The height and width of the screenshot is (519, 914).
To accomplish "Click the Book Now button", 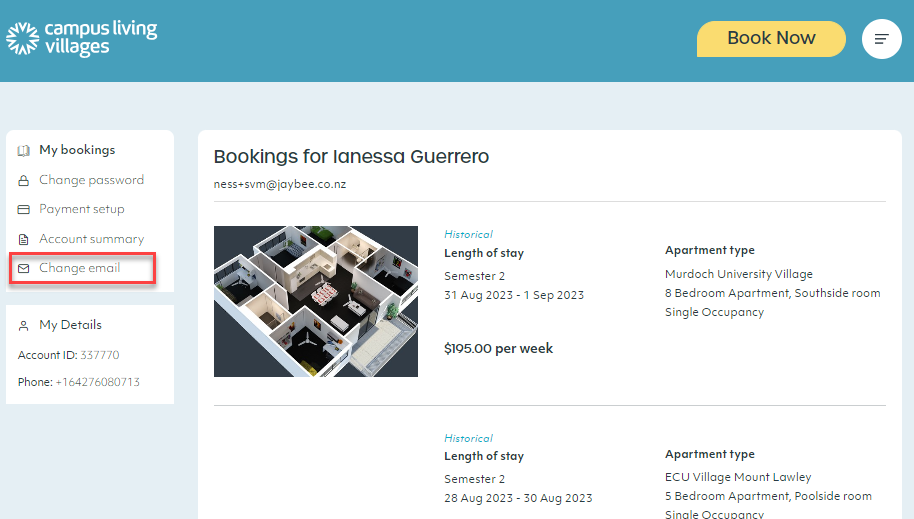I will tap(771, 38).
